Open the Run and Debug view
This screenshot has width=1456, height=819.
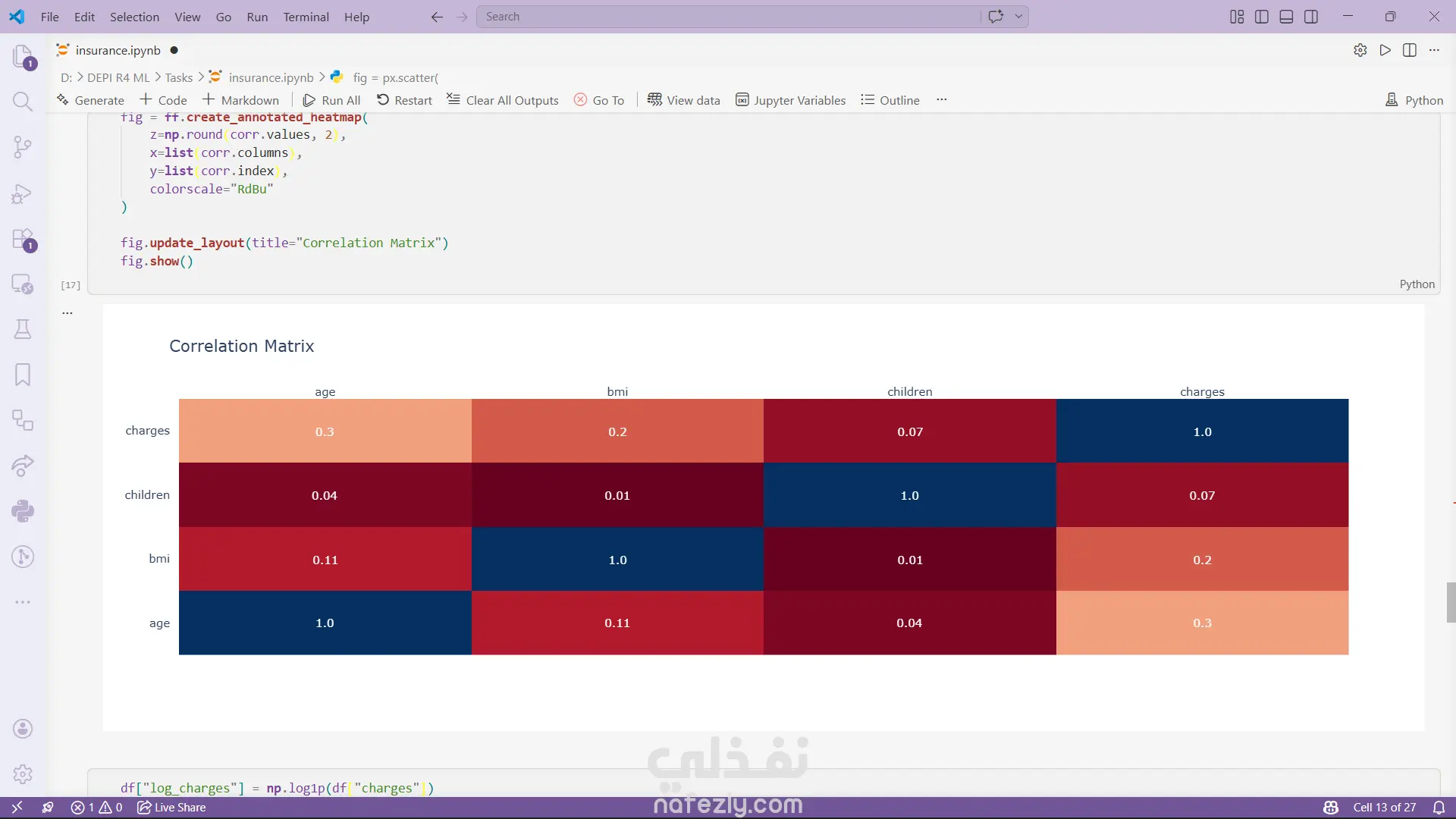(x=23, y=193)
